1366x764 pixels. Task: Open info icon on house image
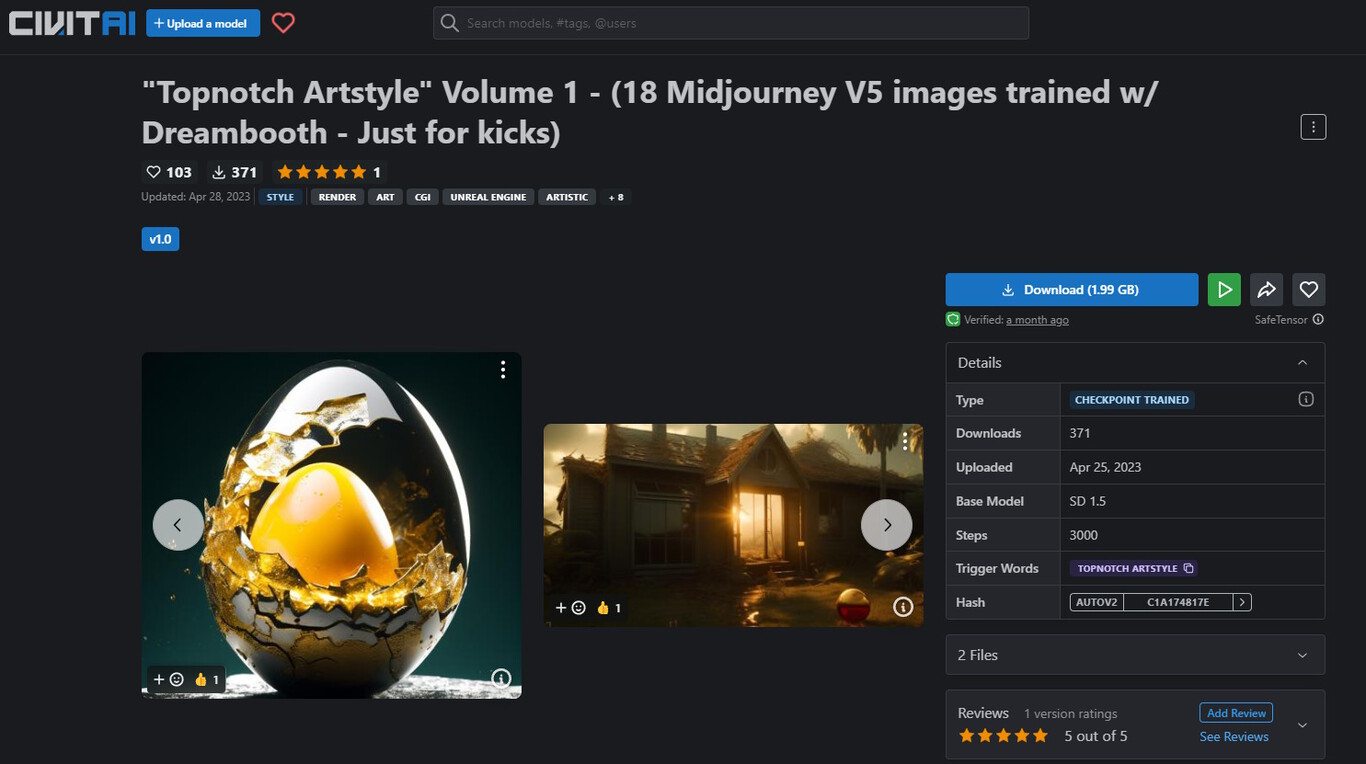click(x=903, y=607)
